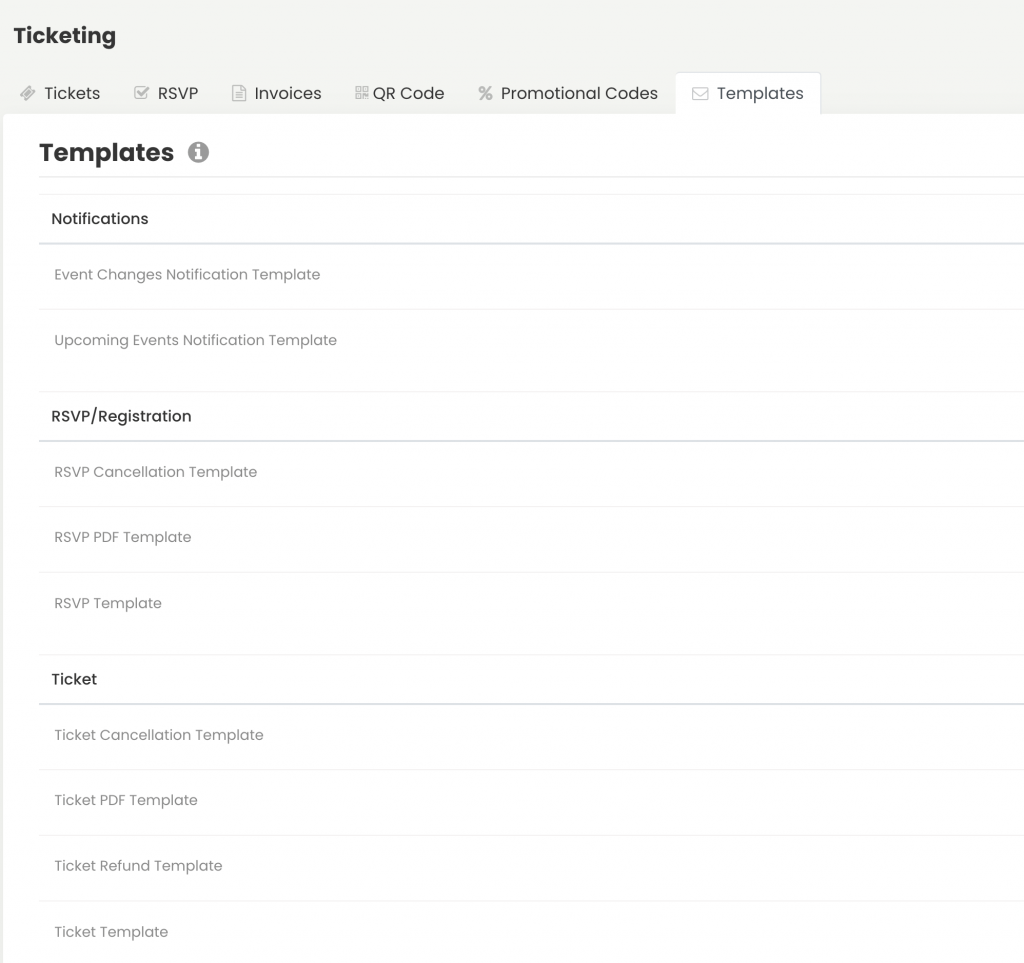
Task: Go to the Invoices tab
Action: pos(276,93)
